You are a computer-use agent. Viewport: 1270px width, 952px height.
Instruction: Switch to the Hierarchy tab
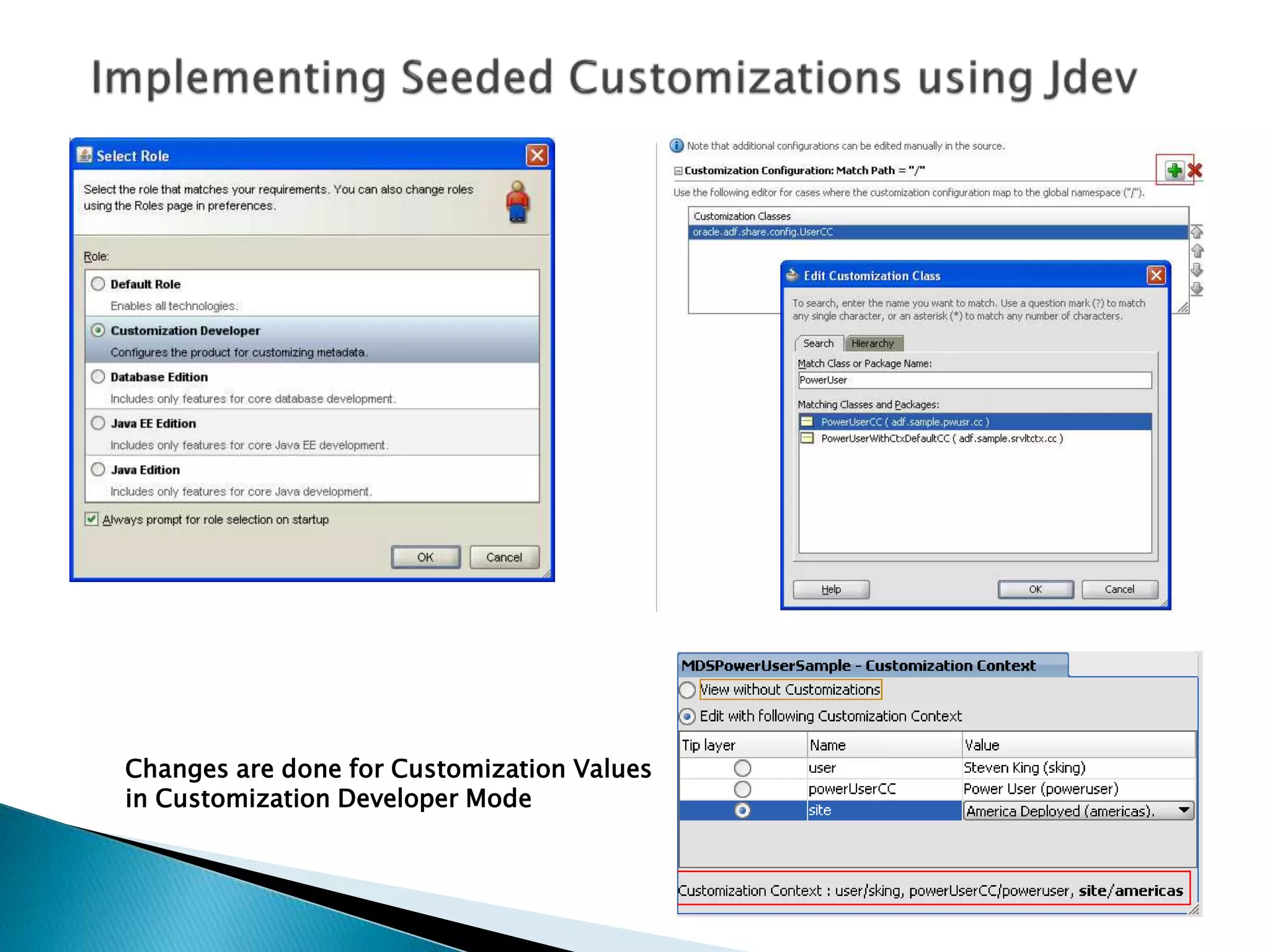tap(872, 343)
